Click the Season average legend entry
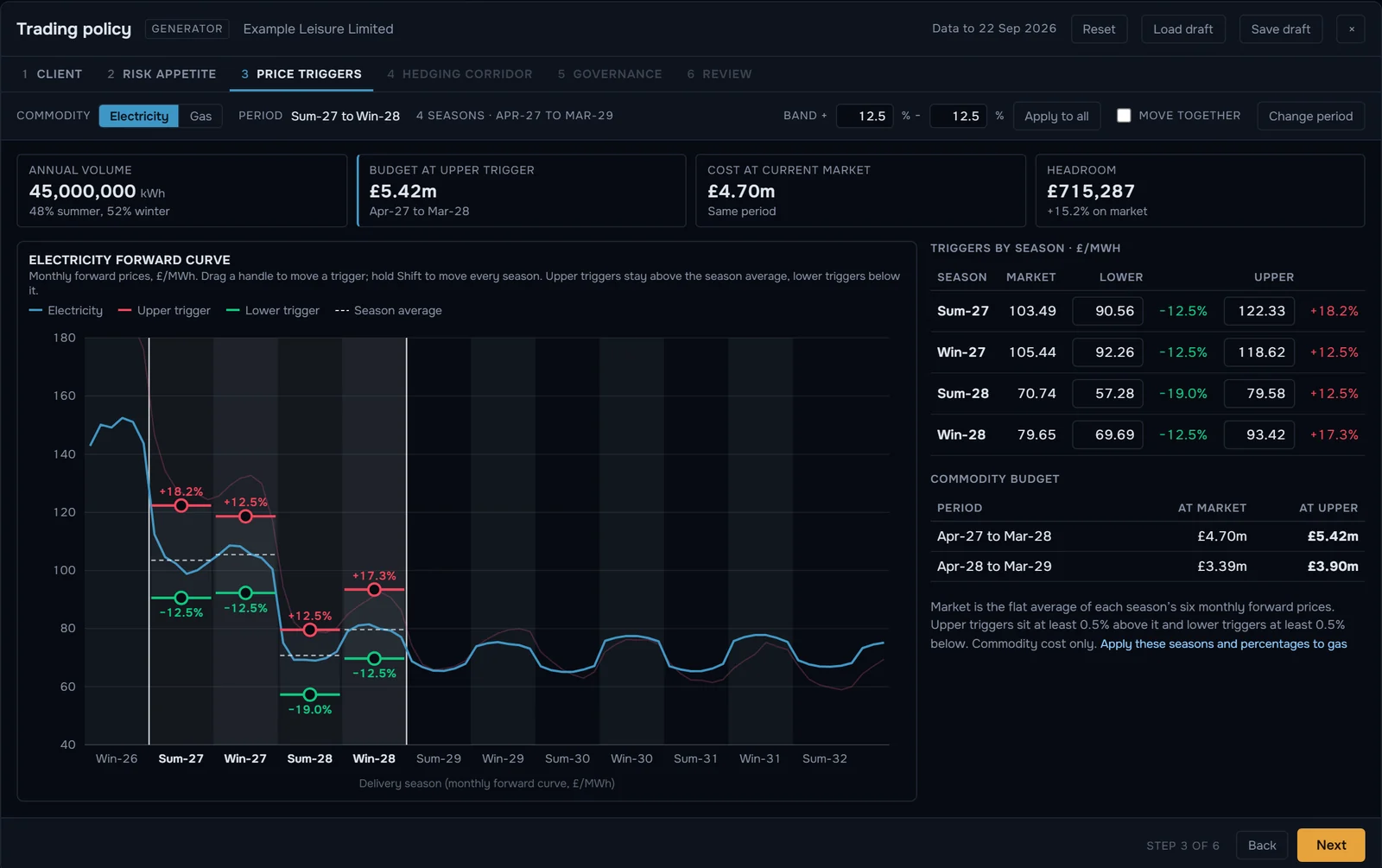 [x=388, y=310]
